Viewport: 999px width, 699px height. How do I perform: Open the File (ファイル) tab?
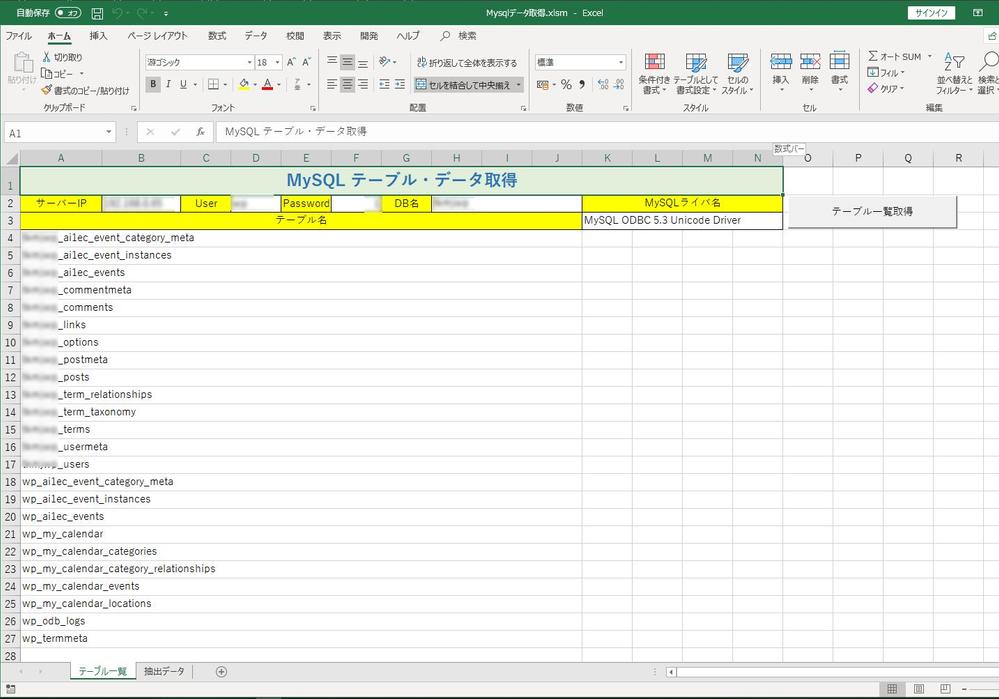click(x=18, y=36)
